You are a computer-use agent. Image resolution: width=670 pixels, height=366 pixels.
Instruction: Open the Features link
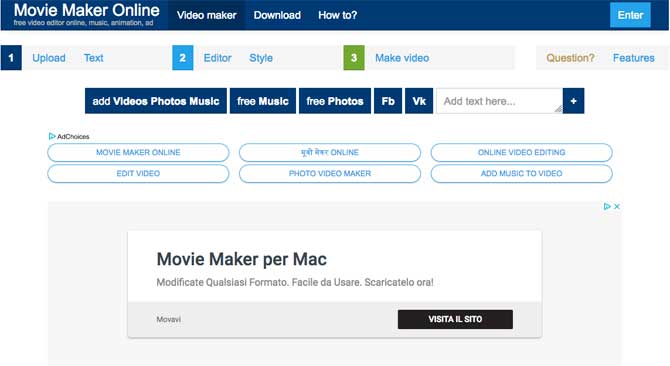633,58
